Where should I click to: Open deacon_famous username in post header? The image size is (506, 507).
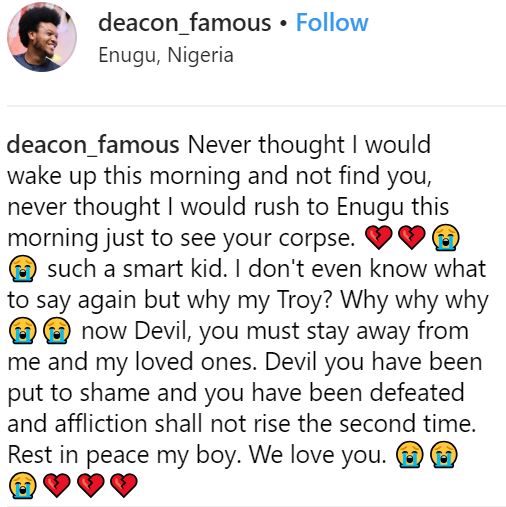tap(185, 23)
